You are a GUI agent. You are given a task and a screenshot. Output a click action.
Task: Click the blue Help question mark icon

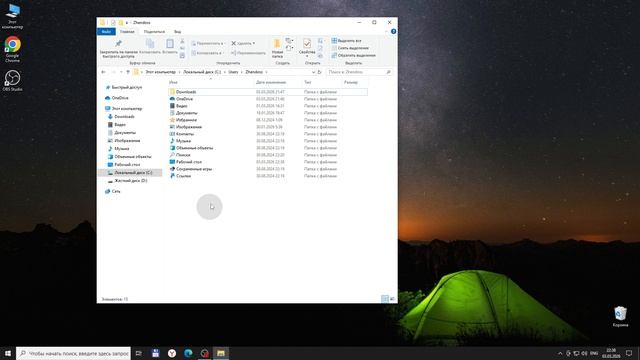click(393, 31)
